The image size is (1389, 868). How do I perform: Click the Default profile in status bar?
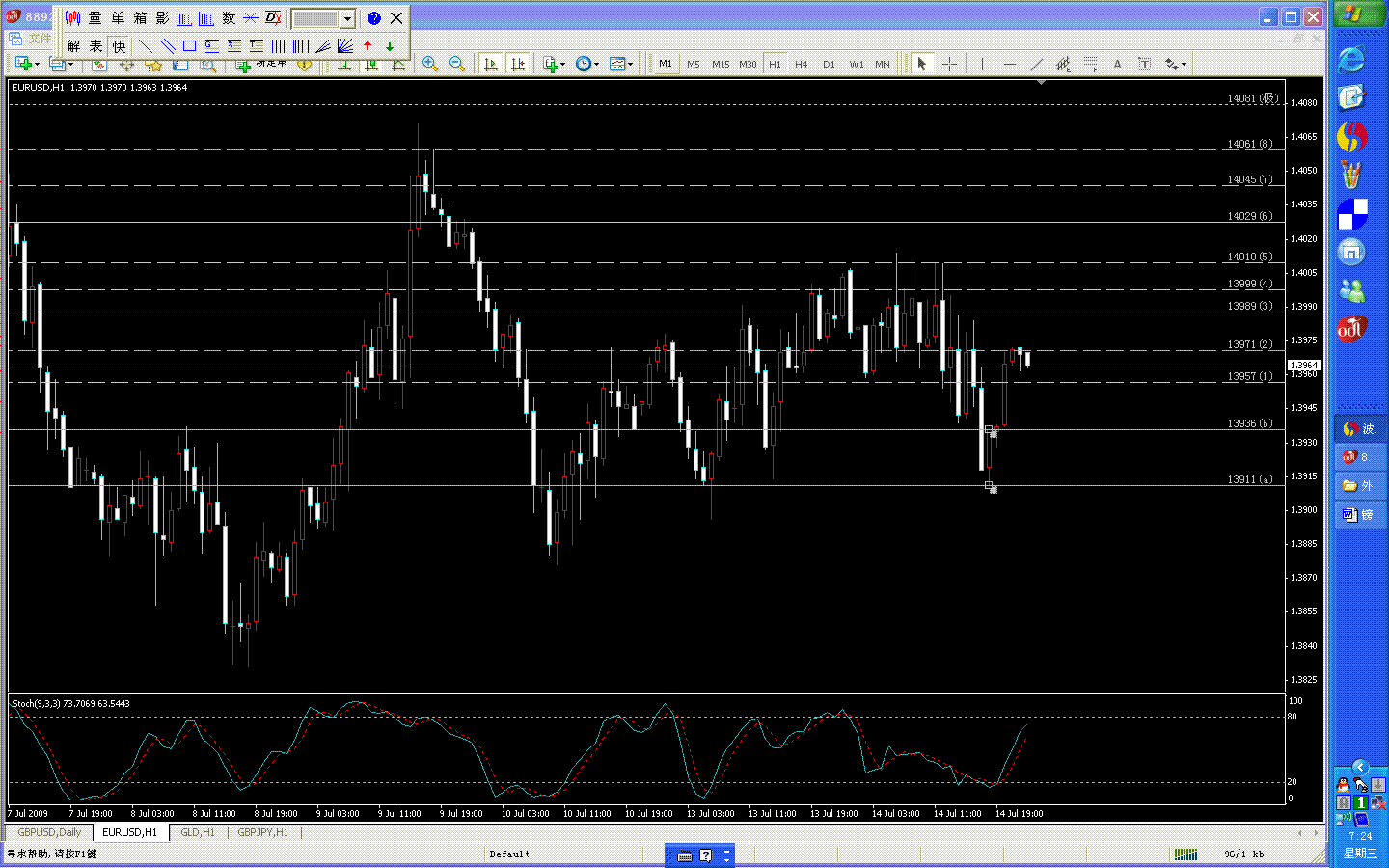(509, 854)
